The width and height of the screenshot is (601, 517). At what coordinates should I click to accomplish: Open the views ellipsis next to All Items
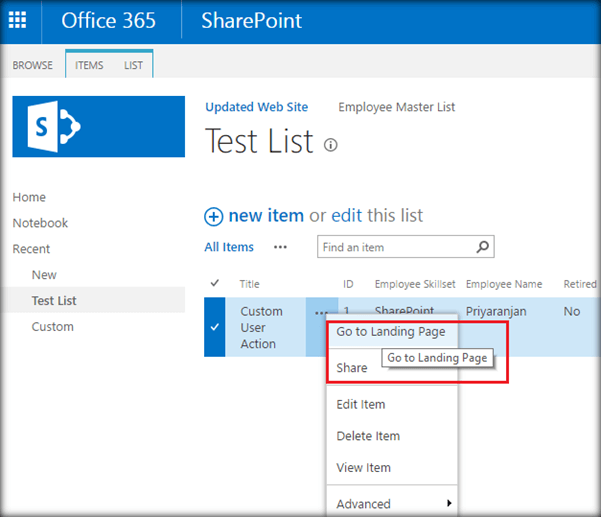click(x=281, y=247)
